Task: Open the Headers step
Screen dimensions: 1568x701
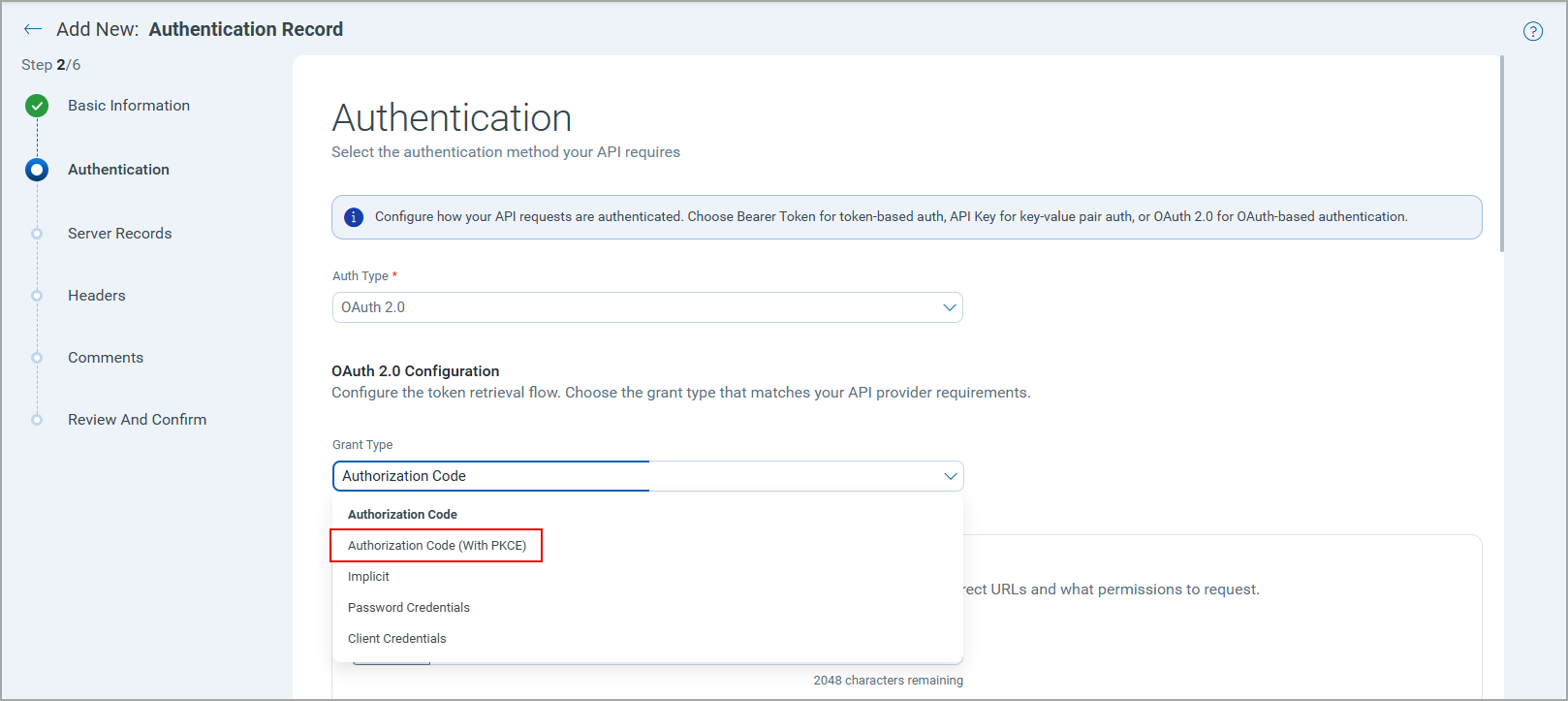Action: pos(96,296)
